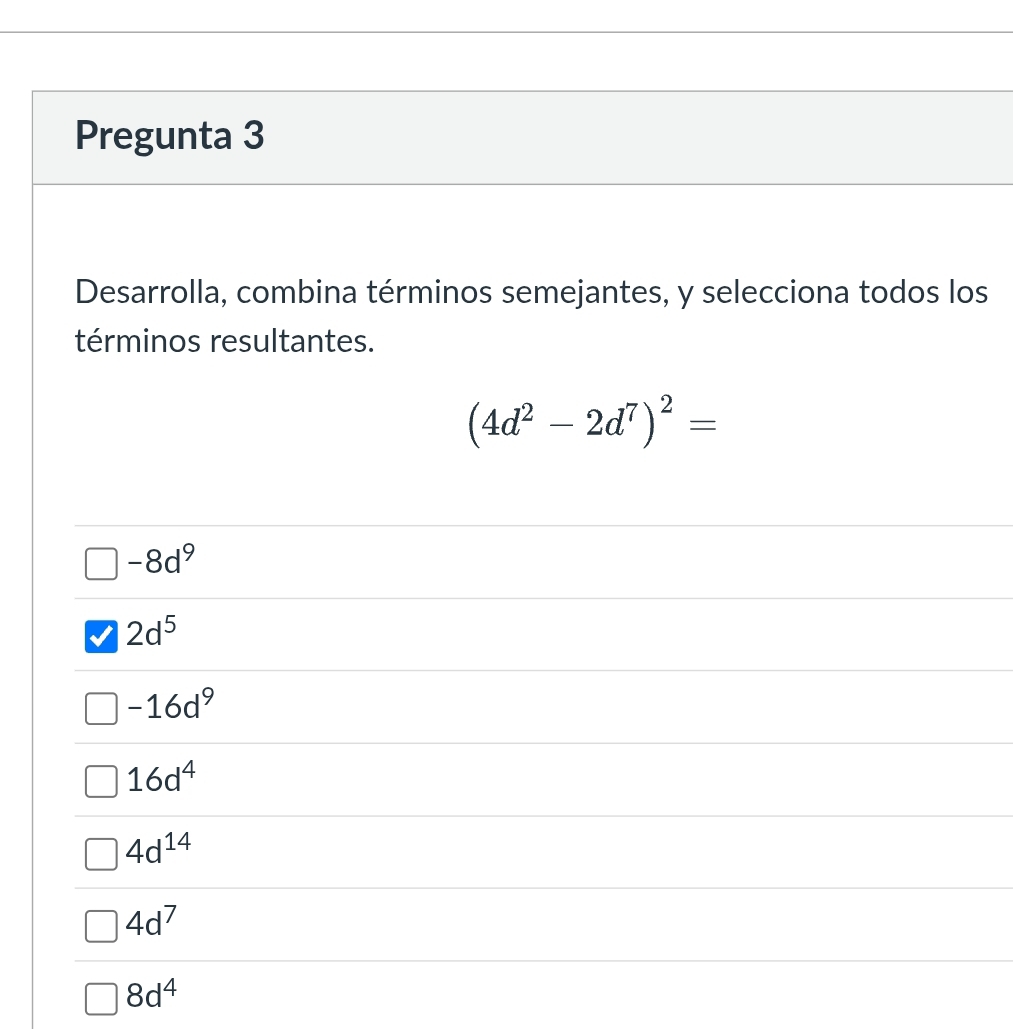Toggle the 8d⁴ checkbox at bottom
The width and height of the screenshot is (1013, 1029).
tap(99, 998)
